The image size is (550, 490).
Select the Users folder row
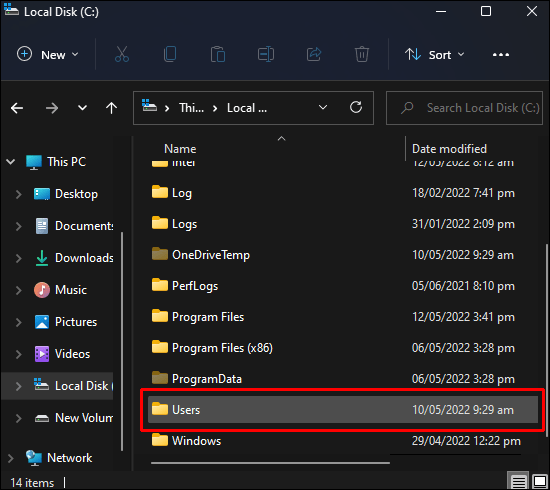[x=343, y=410]
